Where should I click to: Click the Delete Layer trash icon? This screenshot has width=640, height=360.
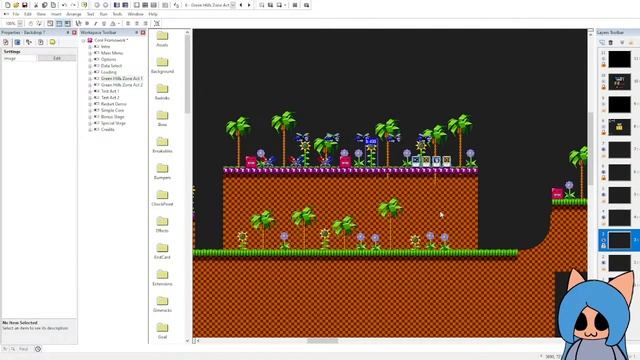click(x=611, y=42)
